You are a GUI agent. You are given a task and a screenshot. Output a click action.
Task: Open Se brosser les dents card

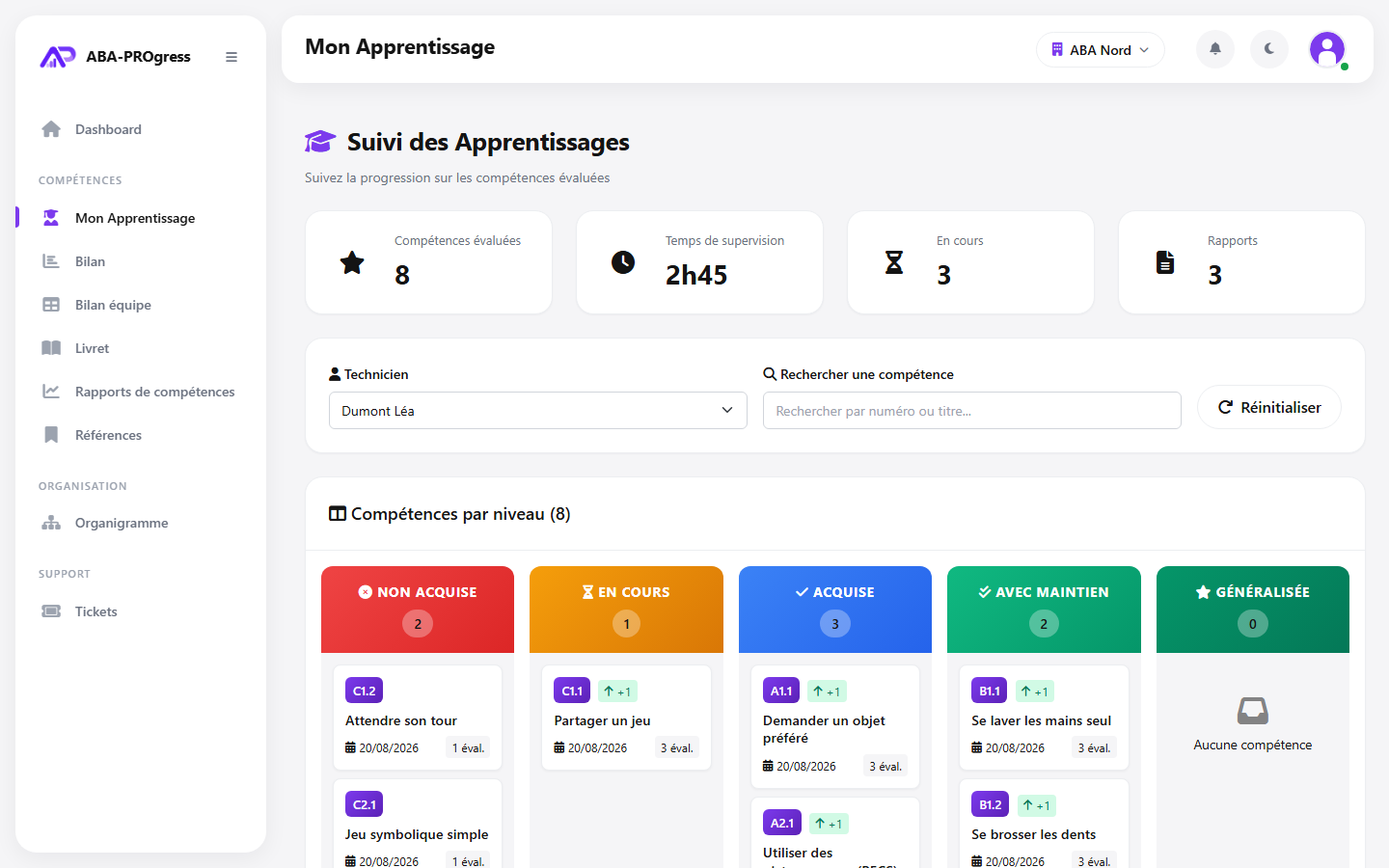tap(1044, 826)
